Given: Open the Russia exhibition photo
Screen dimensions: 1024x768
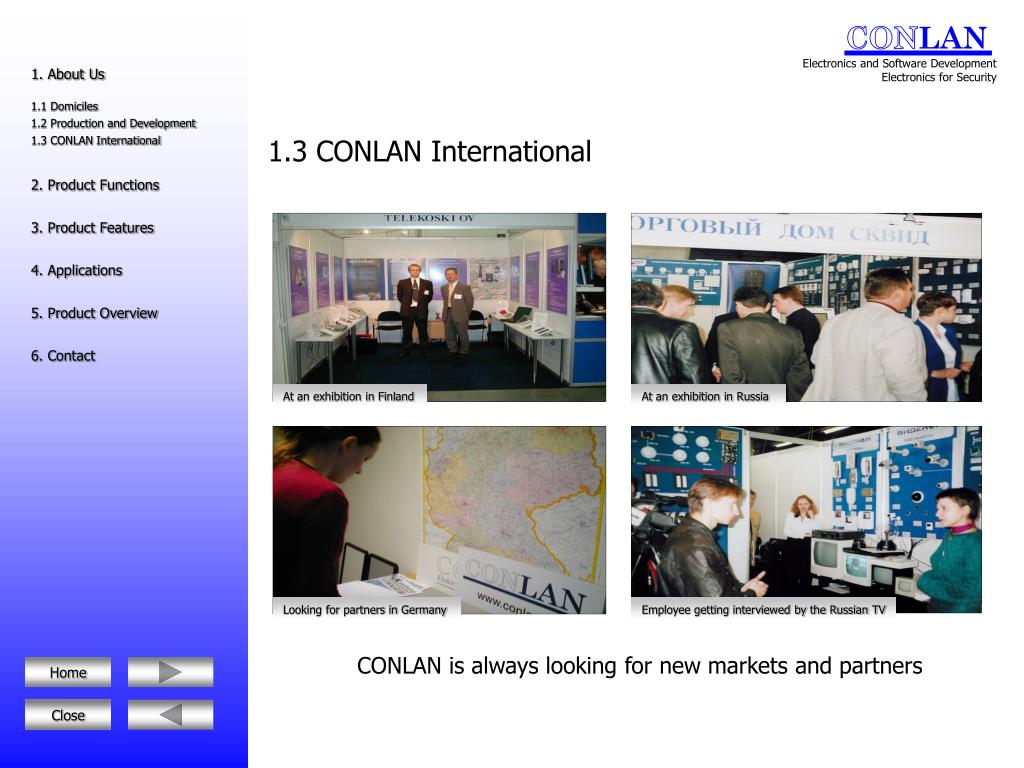Looking at the screenshot, I should coord(806,307).
